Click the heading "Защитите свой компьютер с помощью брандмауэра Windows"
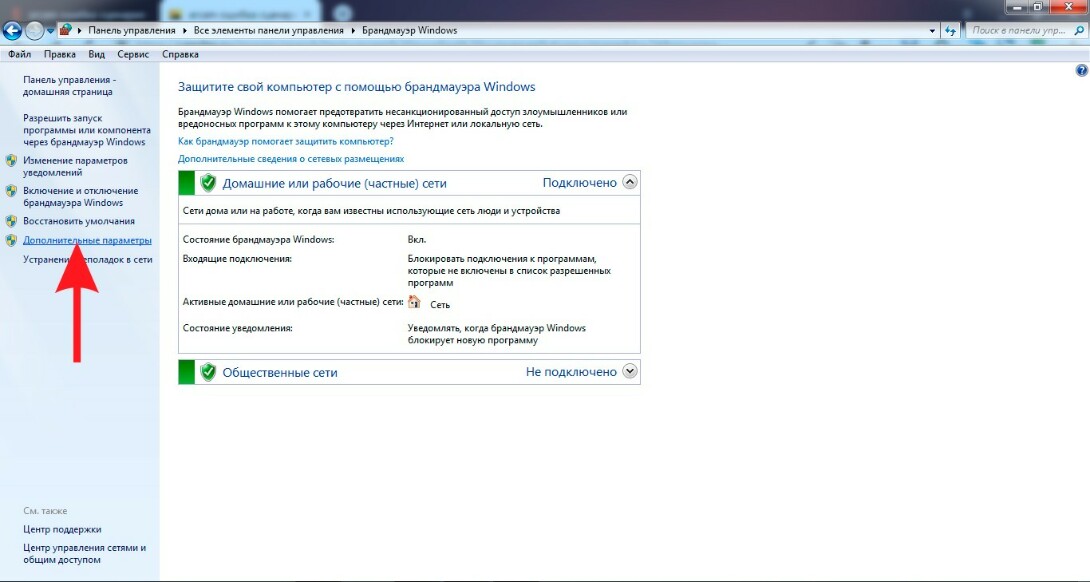This screenshot has width=1090, height=582. [x=357, y=87]
